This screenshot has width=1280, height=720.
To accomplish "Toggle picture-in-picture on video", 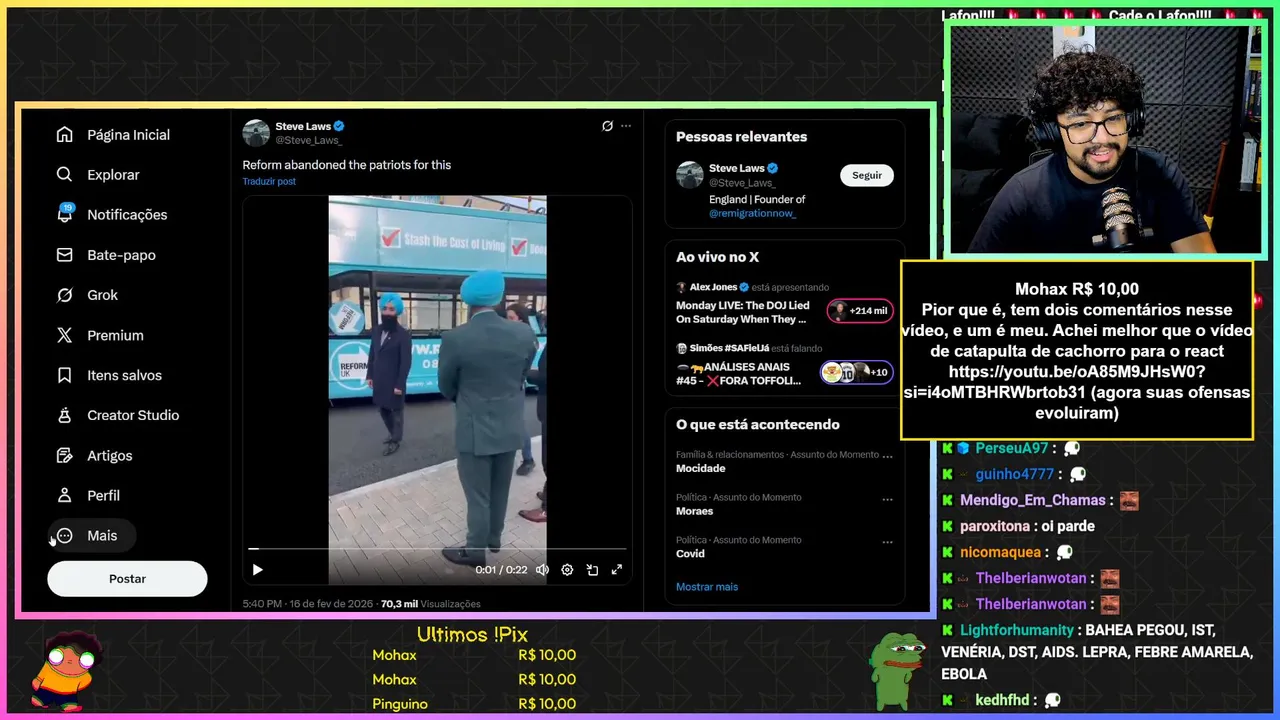I will (x=592, y=570).
